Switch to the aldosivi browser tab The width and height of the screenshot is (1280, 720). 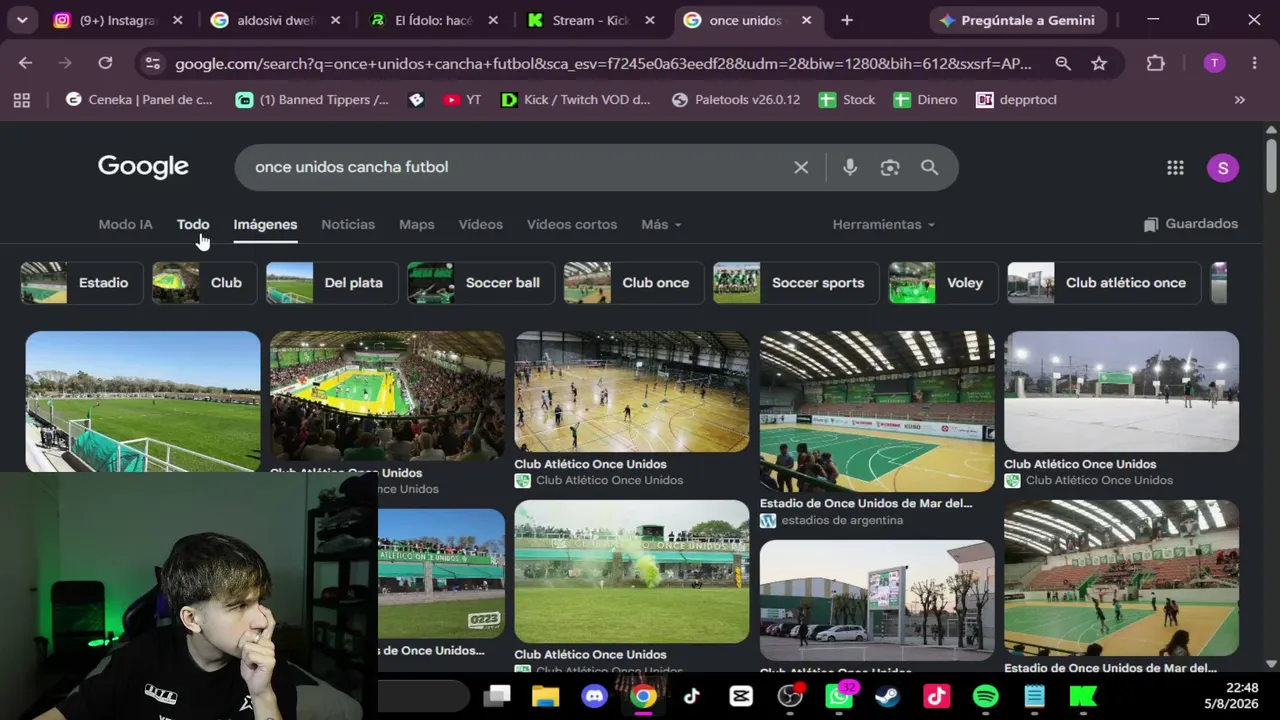275,20
